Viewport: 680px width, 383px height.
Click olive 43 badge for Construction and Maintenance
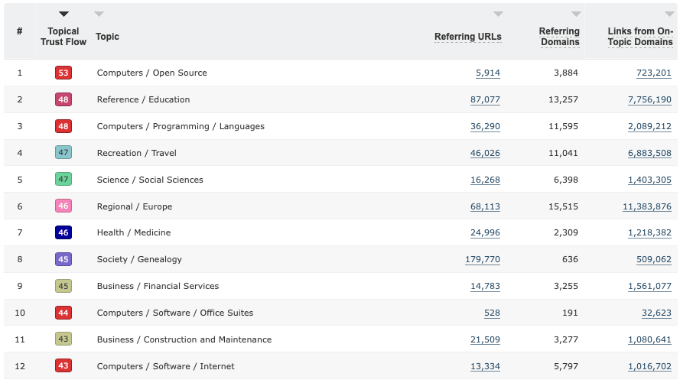pos(63,339)
